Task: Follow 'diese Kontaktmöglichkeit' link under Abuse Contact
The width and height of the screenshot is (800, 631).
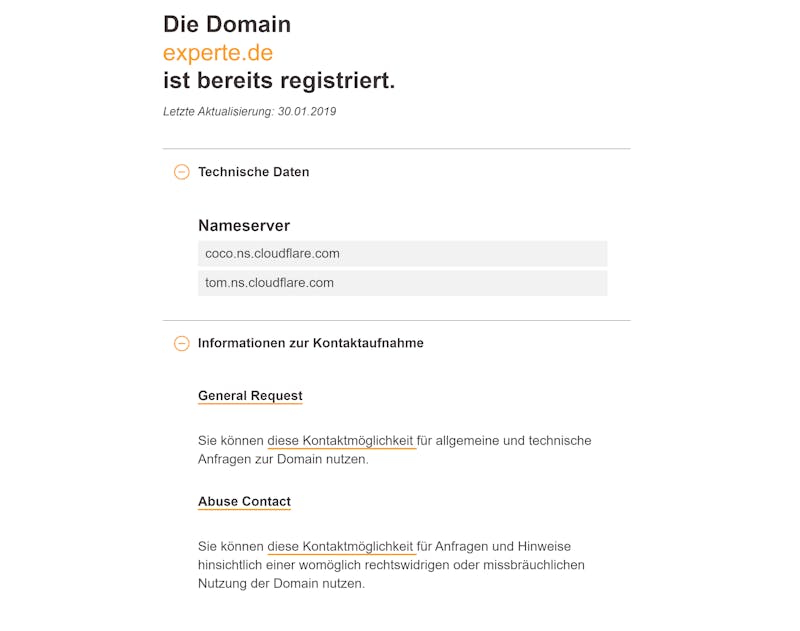Action: [340, 546]
